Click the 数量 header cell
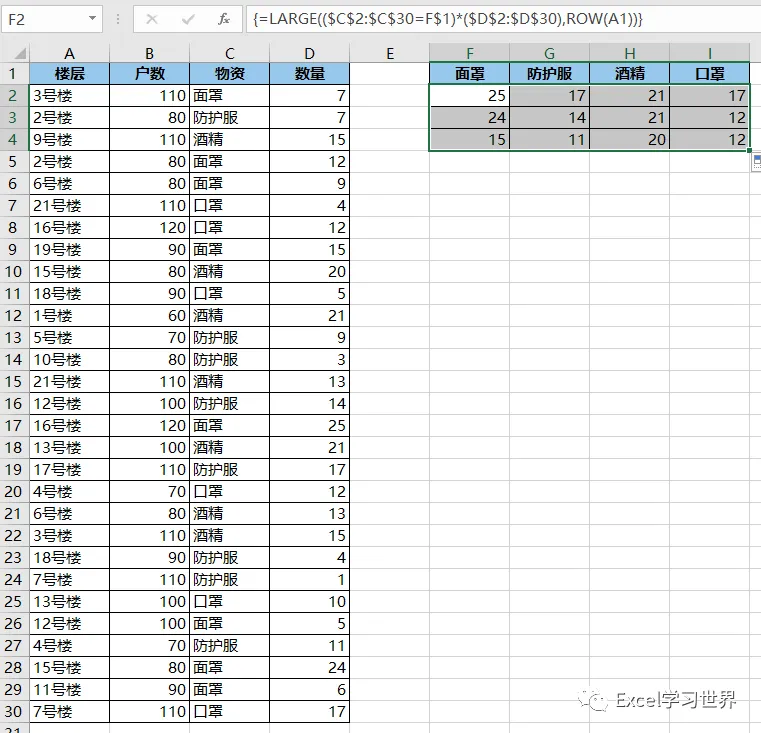Screen dimensions: 761x733 tap(310, 74)
